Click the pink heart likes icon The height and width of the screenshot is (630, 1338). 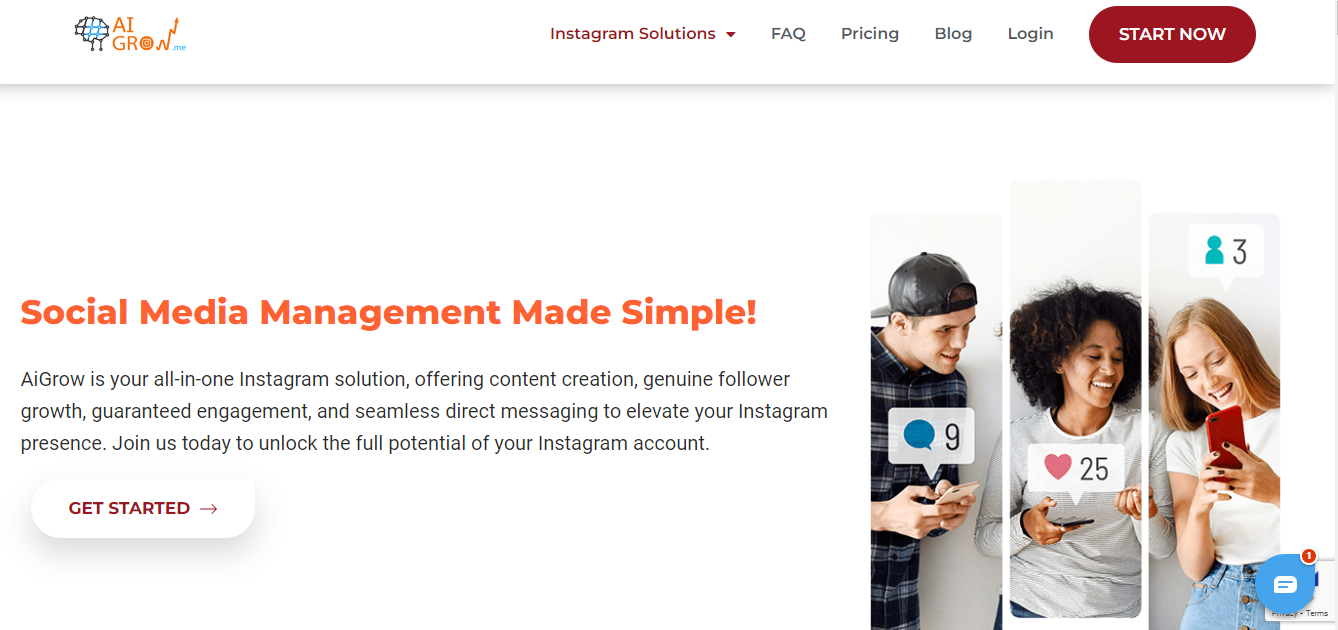pos(1058,466)
